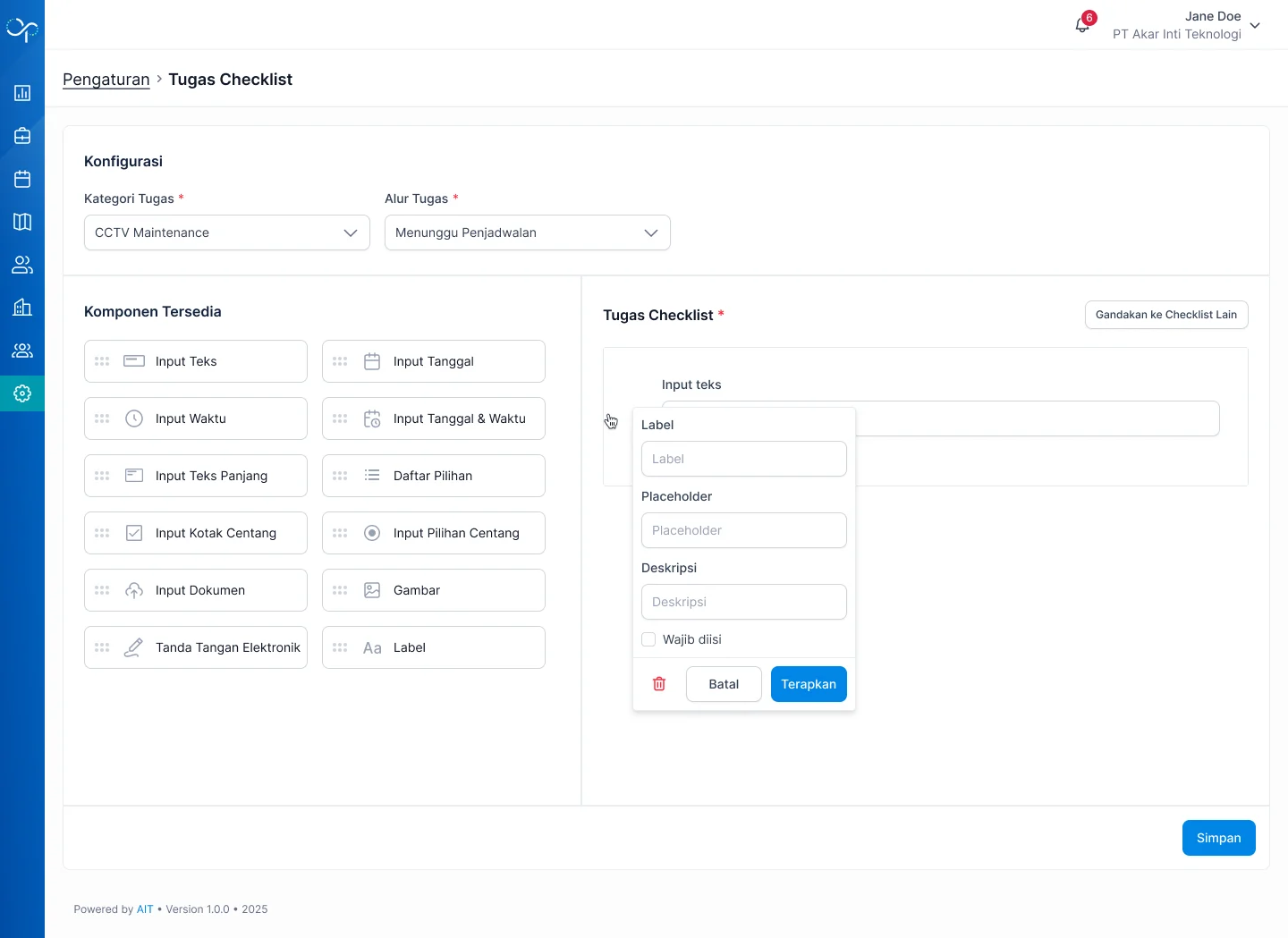Focus the Placeholder input field
This screenshot has height=938, width=1288.
pyautogui.click(x=744, y=530)
